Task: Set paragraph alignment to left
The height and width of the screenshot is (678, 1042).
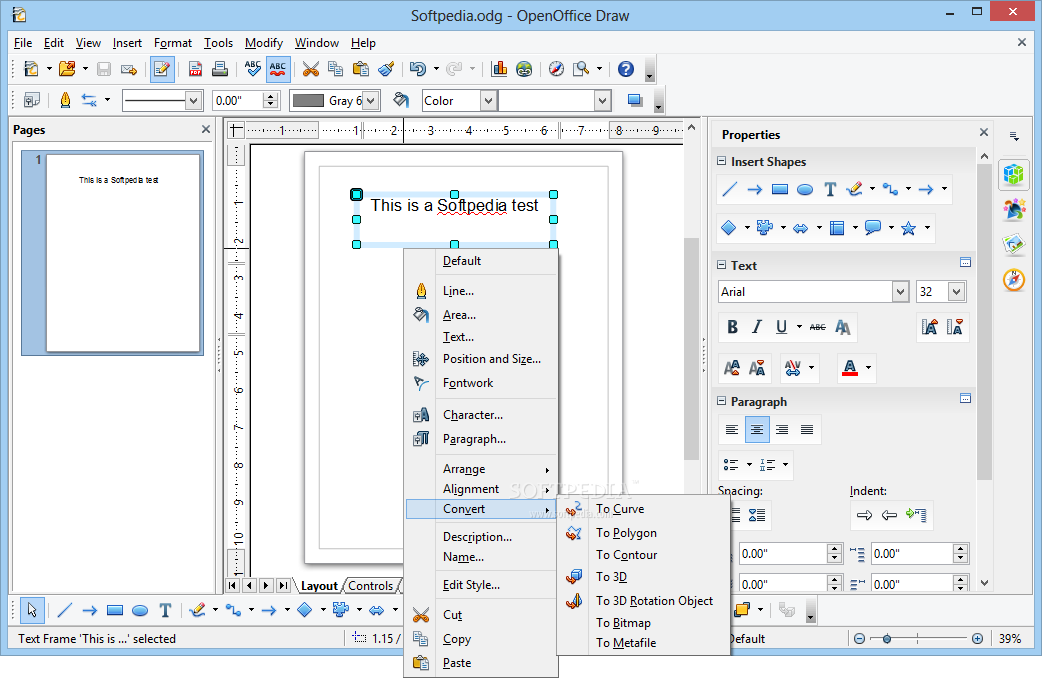Action: [732, 429]
